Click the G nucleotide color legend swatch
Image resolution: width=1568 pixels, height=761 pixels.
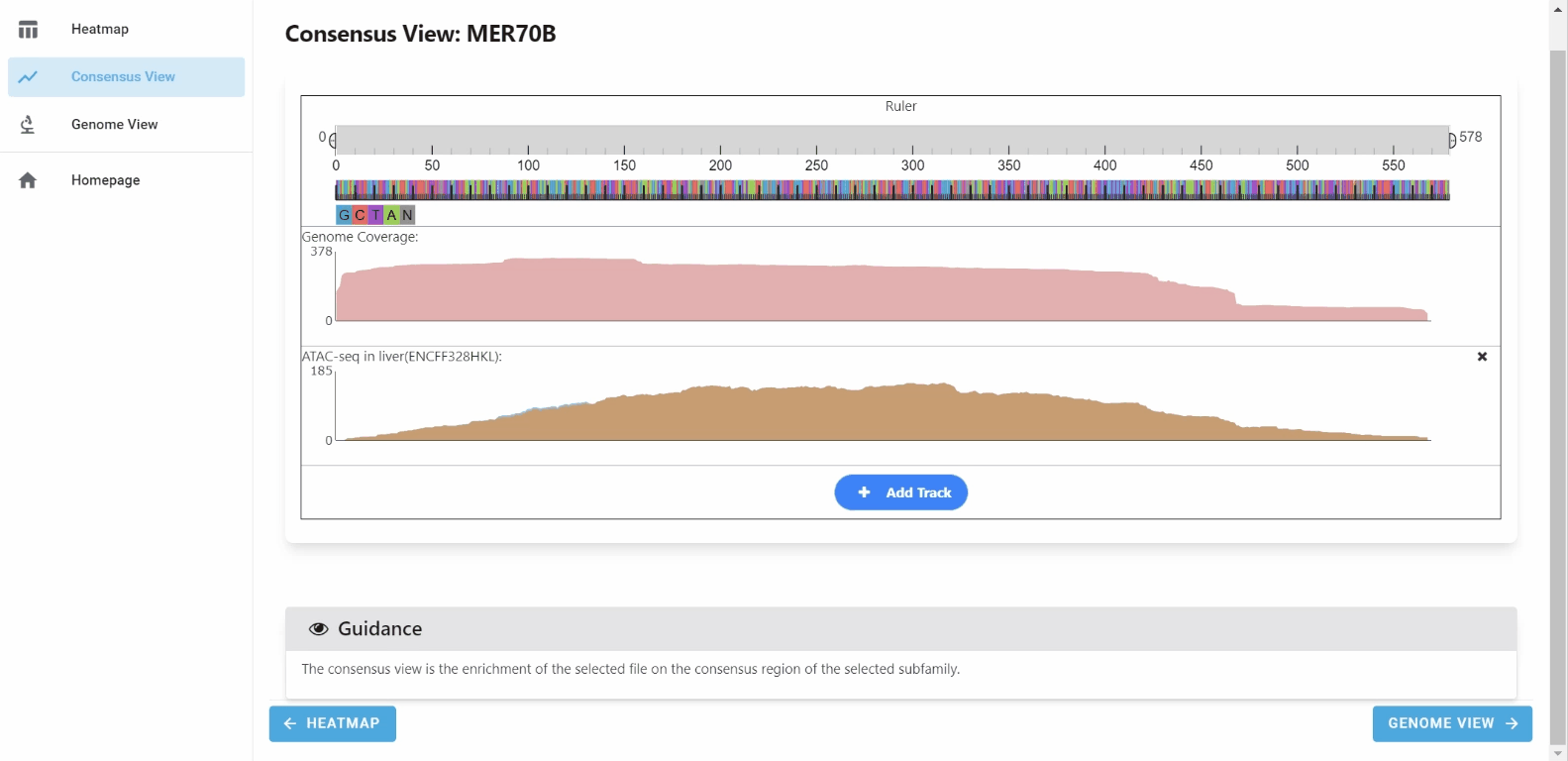(x=344, y=215)
